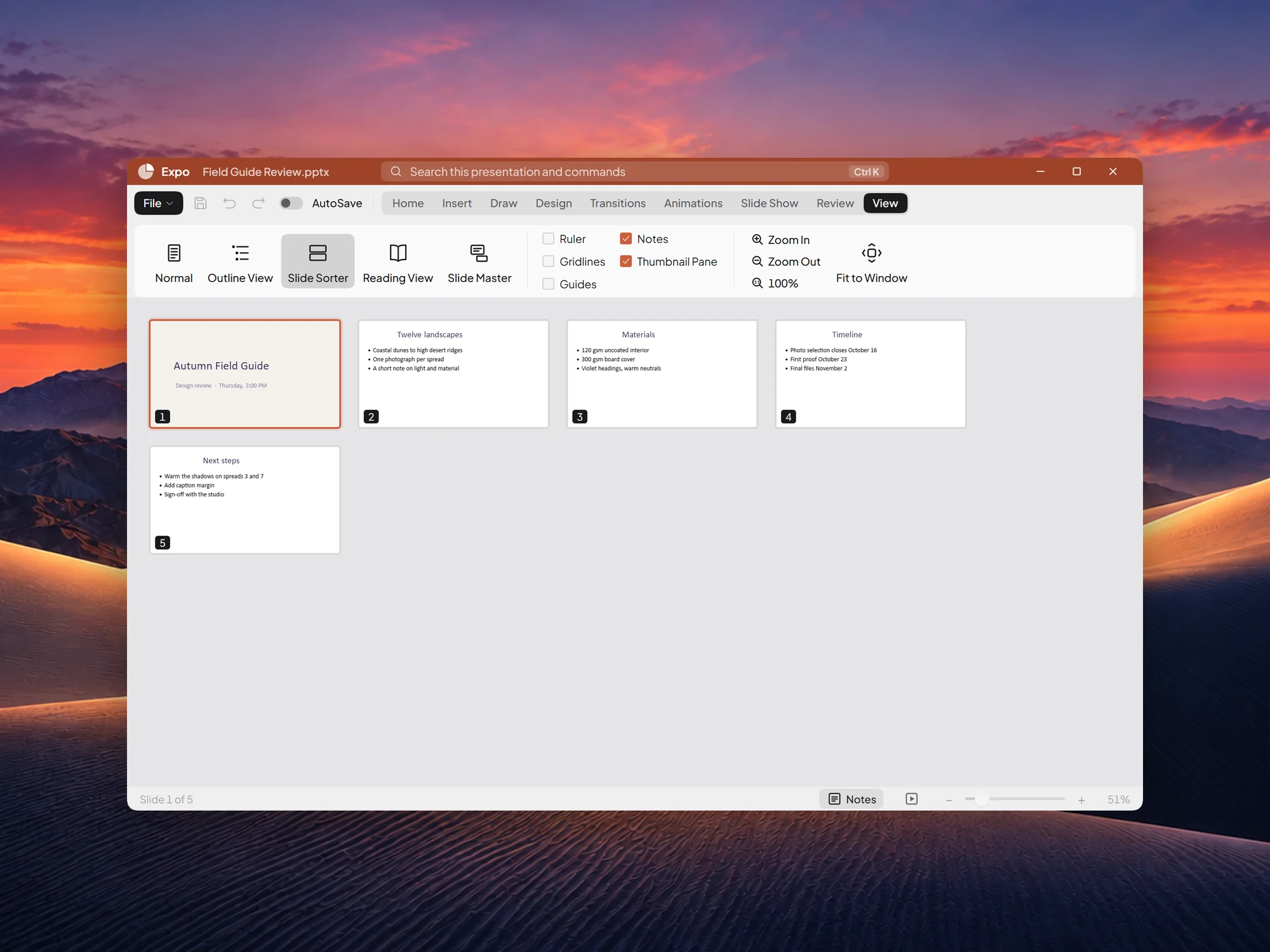Click Zoom In
This screenshot has width=1270, height=952.
pyautogui.click(x=780, y=240)
